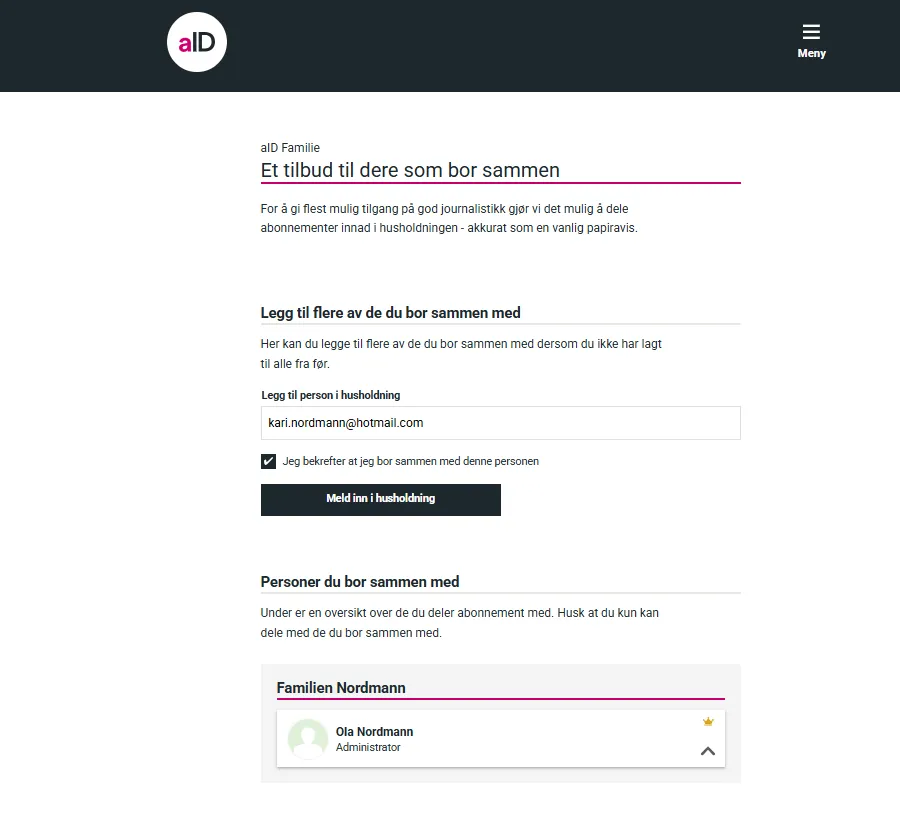
Task: Click the "Legg til flere av de du bor sammen med" heading
Action: click(390, 313)
